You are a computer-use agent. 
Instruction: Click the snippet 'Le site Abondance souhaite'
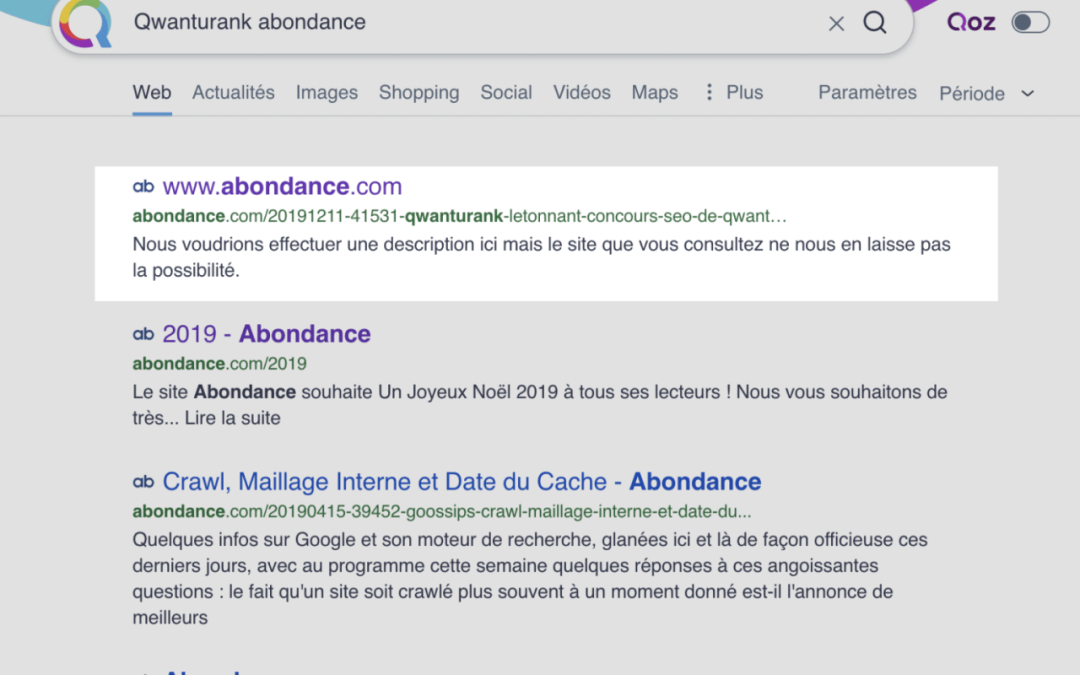coord(540,405)
